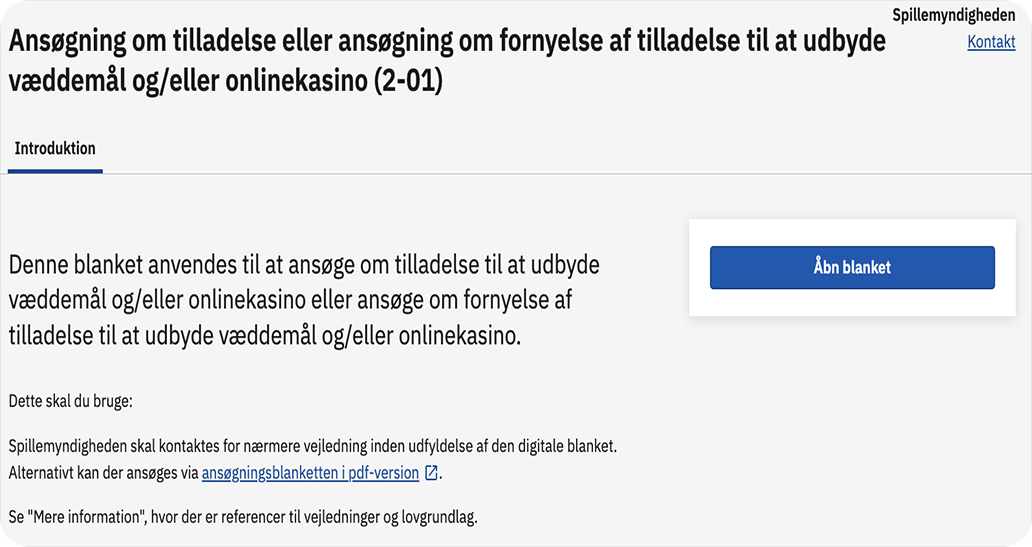
Task: Click the Spillemyndigheden header label
Action: coord(953,16)
